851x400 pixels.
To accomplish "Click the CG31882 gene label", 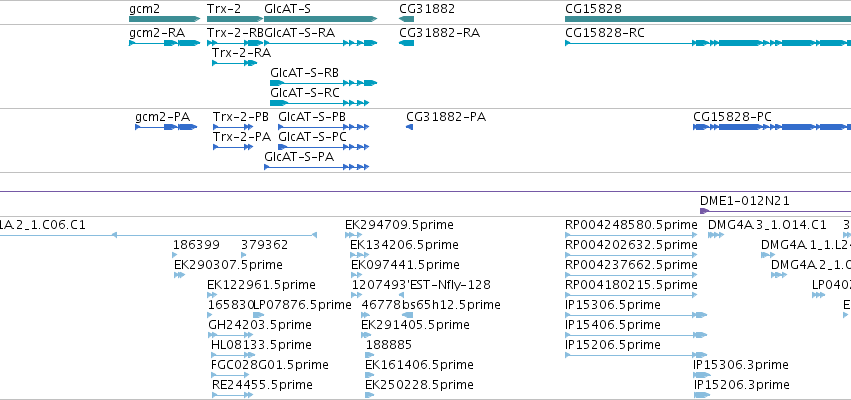I will (x=427, y=9).
